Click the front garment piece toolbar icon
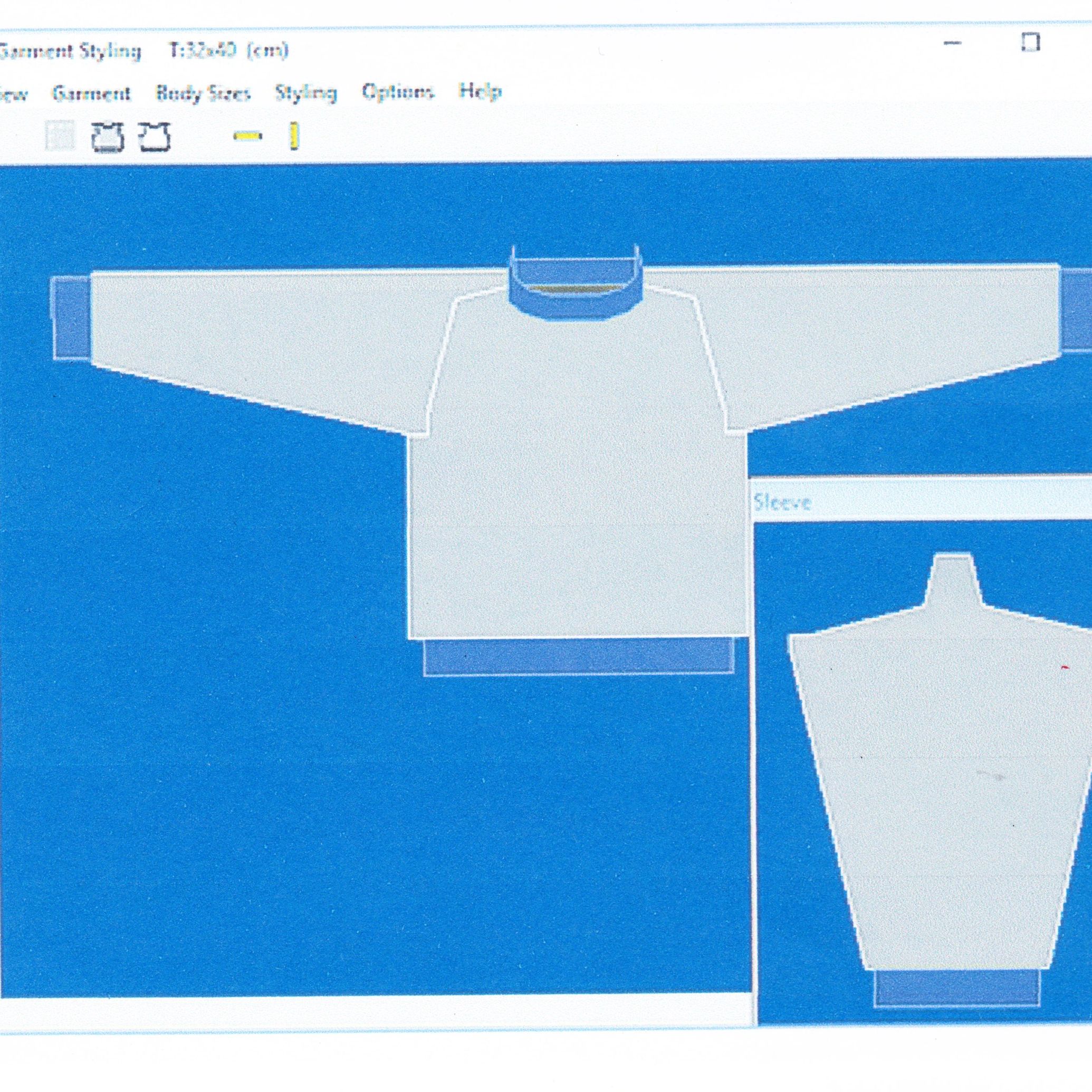Image resolution: width=1092 pixels, height=1092 pixels. 108,137
